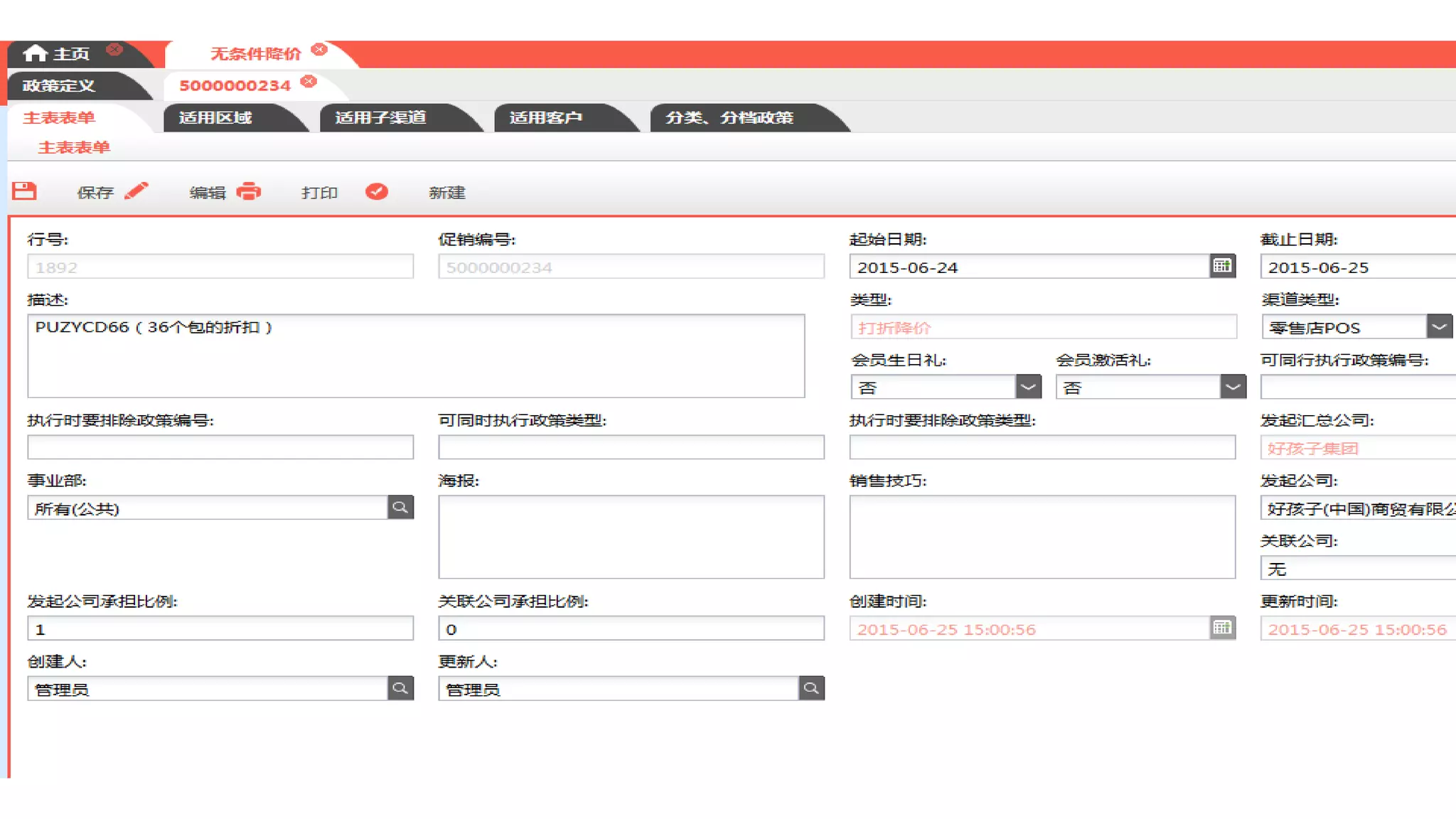
Task: Click the red checkmark icon
Action: [376, 191]
